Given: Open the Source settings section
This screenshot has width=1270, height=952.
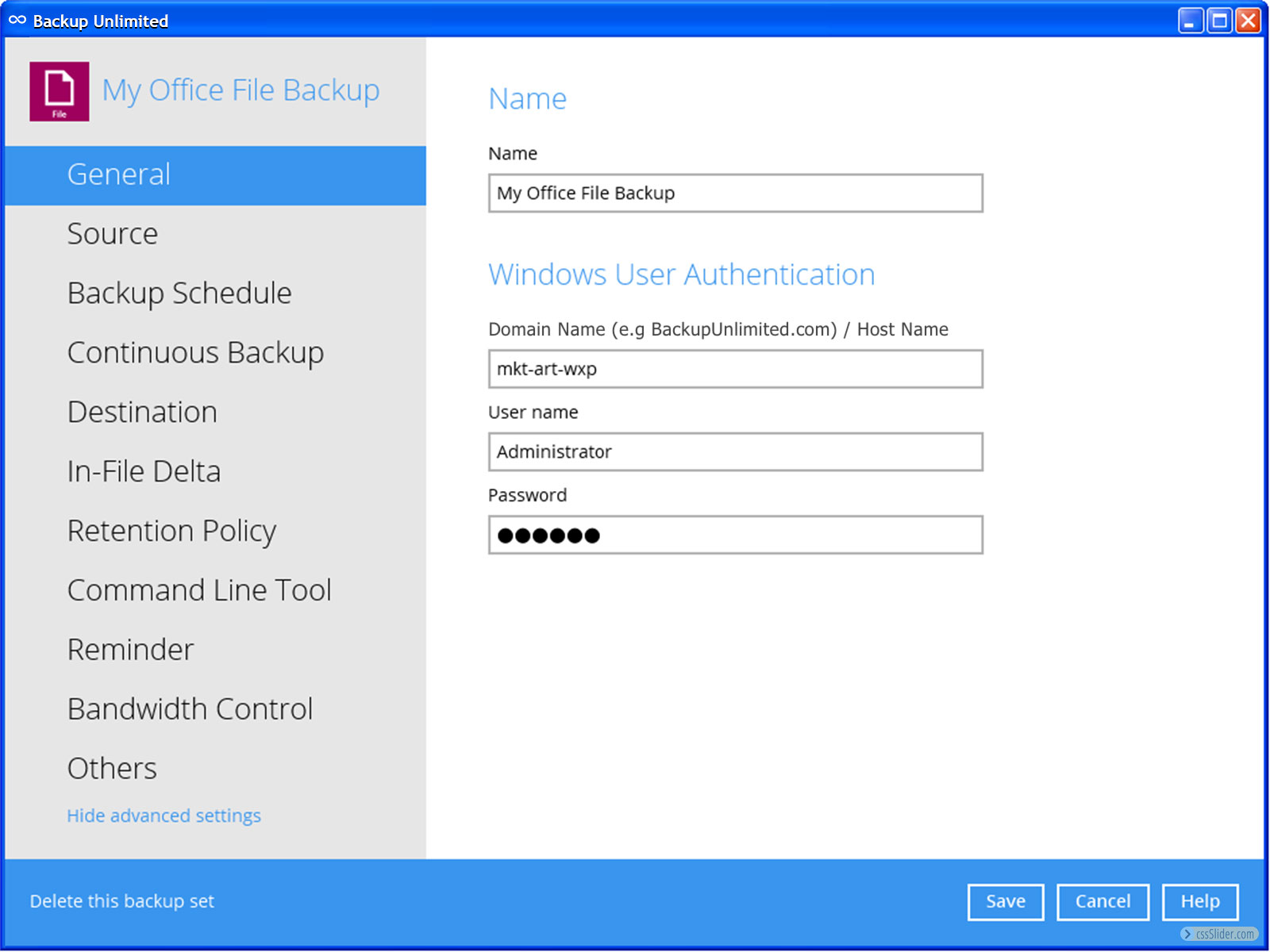Looking at the screenshot, I should click(x=113, y=234).
